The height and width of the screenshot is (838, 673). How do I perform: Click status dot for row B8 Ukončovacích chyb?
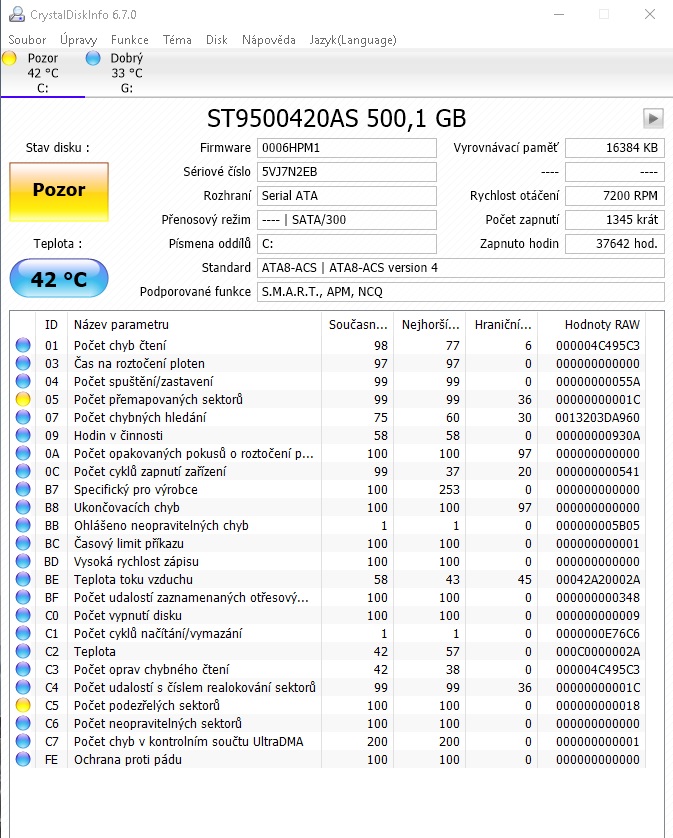click(x=23, y=507)
